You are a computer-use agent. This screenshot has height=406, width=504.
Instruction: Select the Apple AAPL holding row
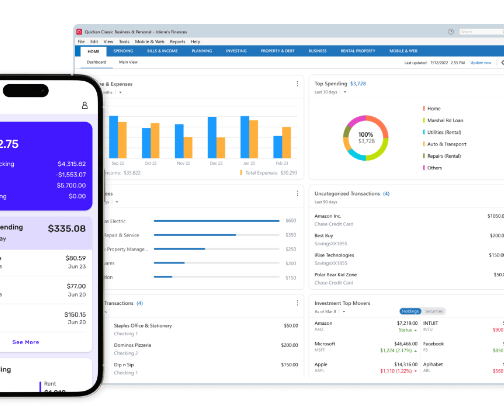click(366, 367)
